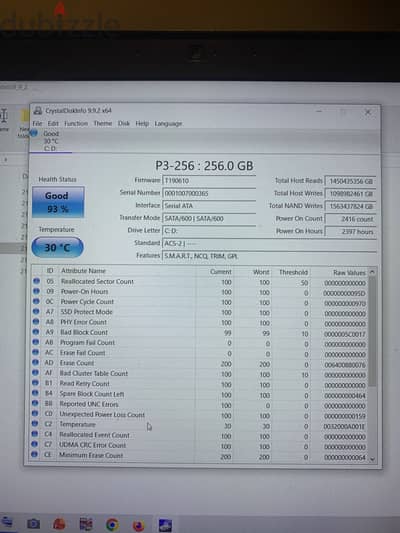
Task: Click the status icon for Minimum Erase Count
Action: click(x=34, y=454)
